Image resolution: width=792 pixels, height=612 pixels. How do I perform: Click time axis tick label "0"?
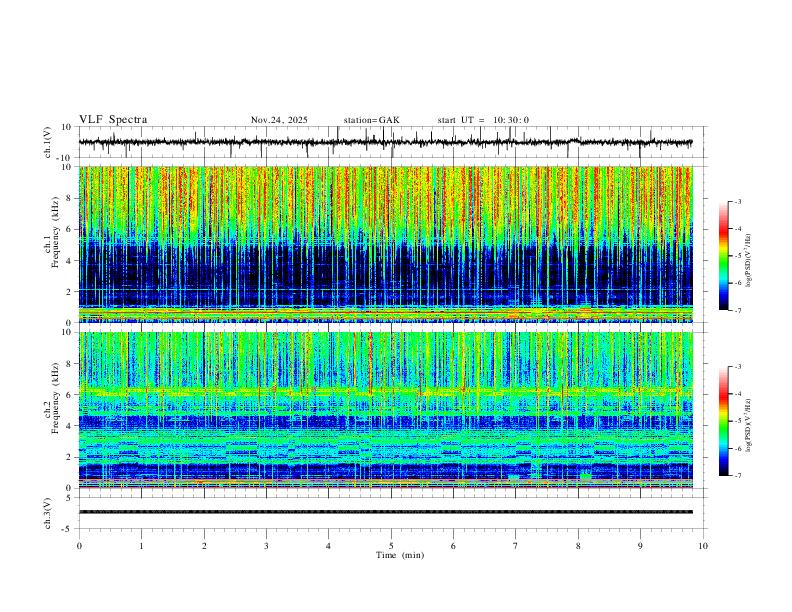[79, 546]
